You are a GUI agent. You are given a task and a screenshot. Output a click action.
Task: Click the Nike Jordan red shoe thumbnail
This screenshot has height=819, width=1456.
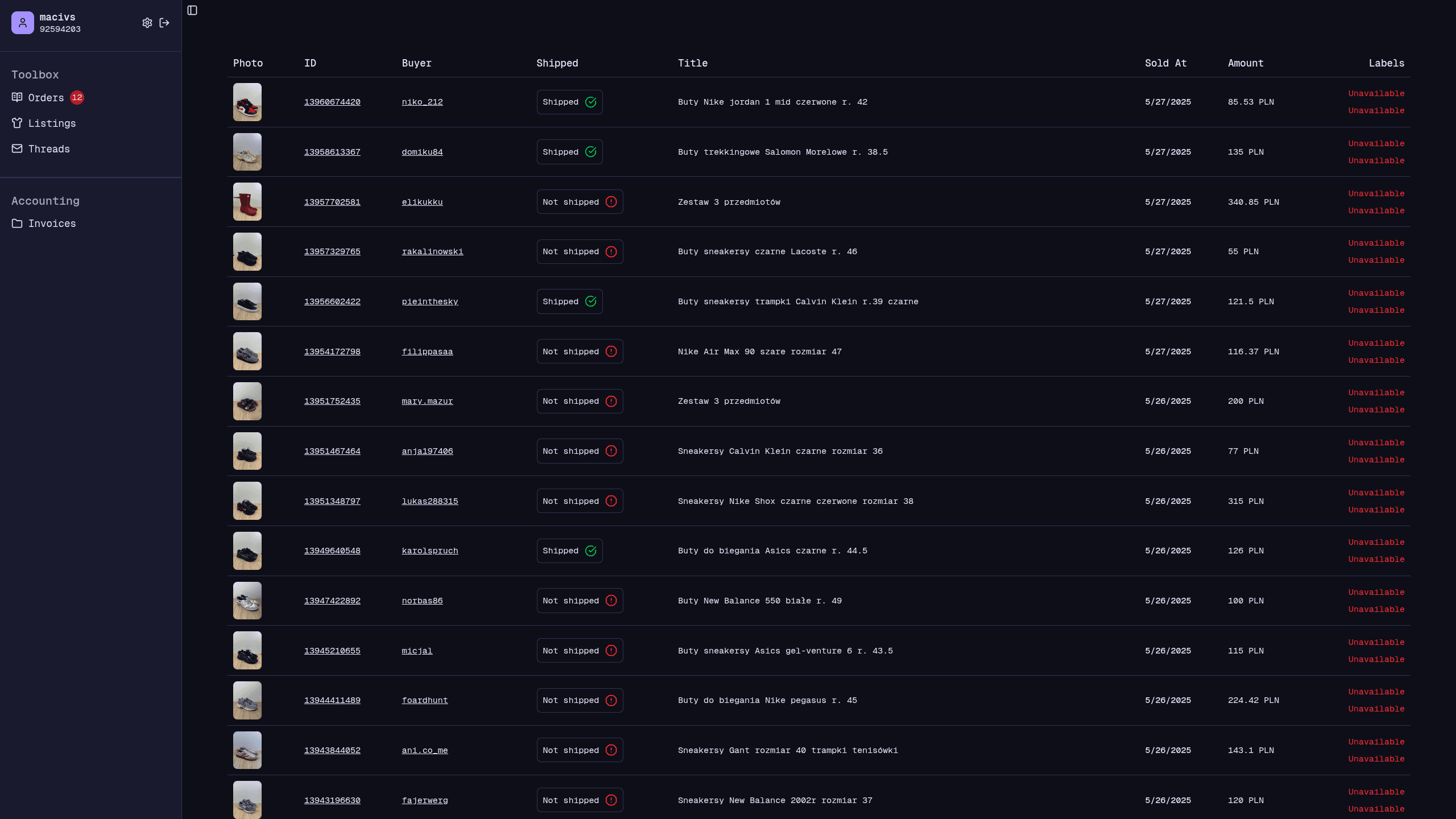pos(247,102)
